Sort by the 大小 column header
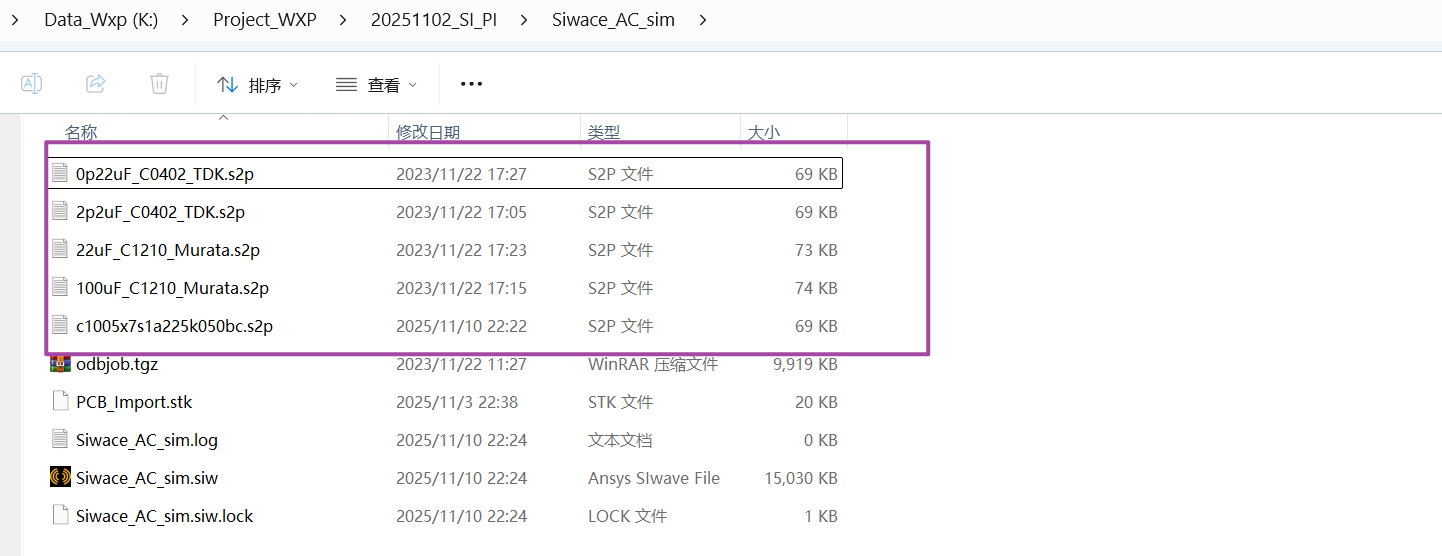Viewport: 1442px width, 556px height. coord(764,132)
